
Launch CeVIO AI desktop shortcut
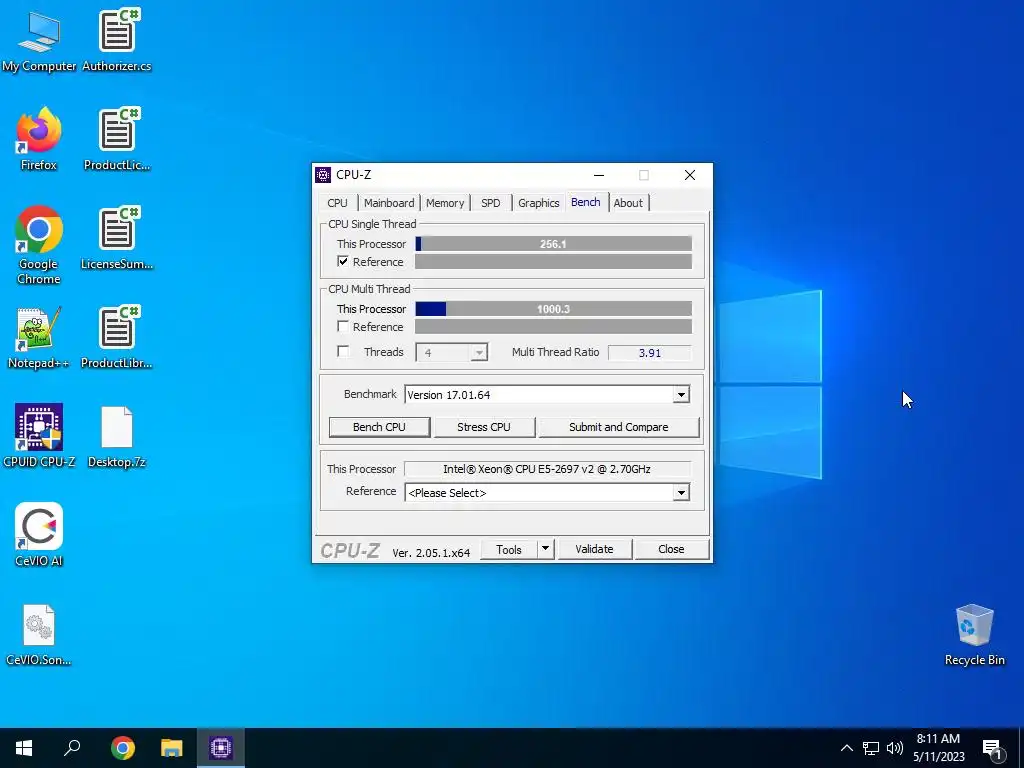click(39, 535)
